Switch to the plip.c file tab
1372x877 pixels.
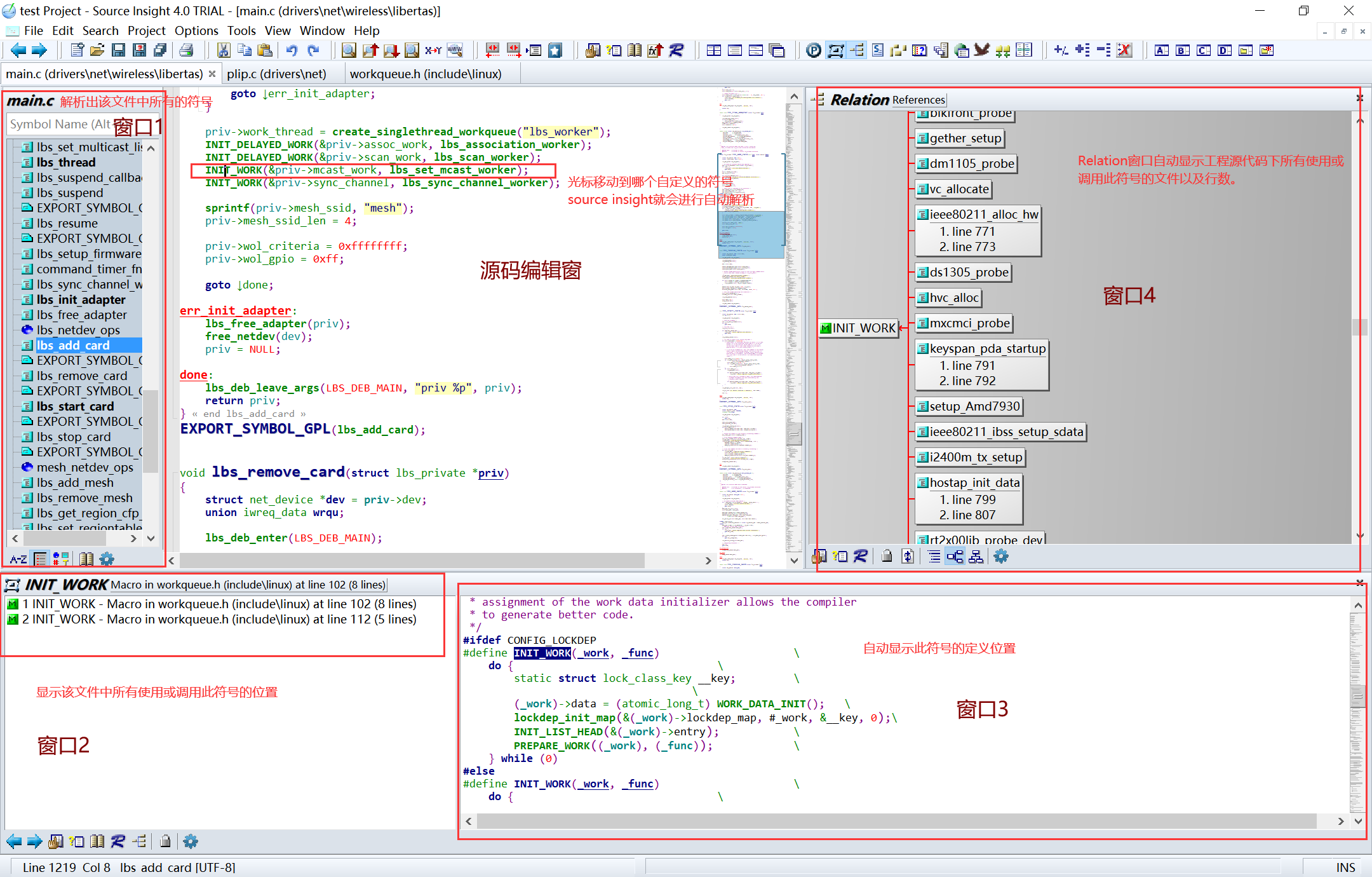click(x=277, y=73)
